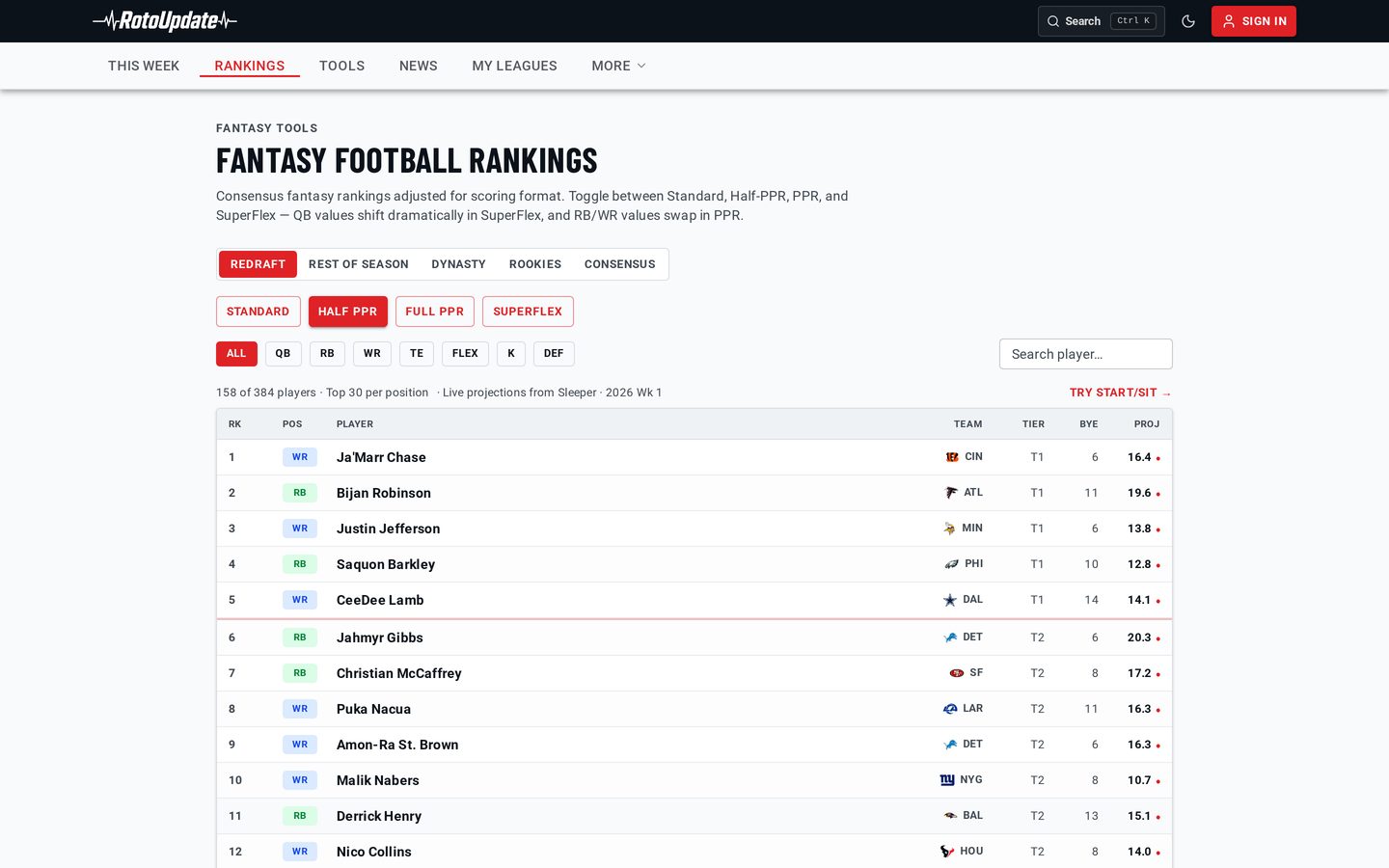This screenshot has height=868, width=1389.
Task: Open THIS WEEK navigation tab
Action: (144, 66)
